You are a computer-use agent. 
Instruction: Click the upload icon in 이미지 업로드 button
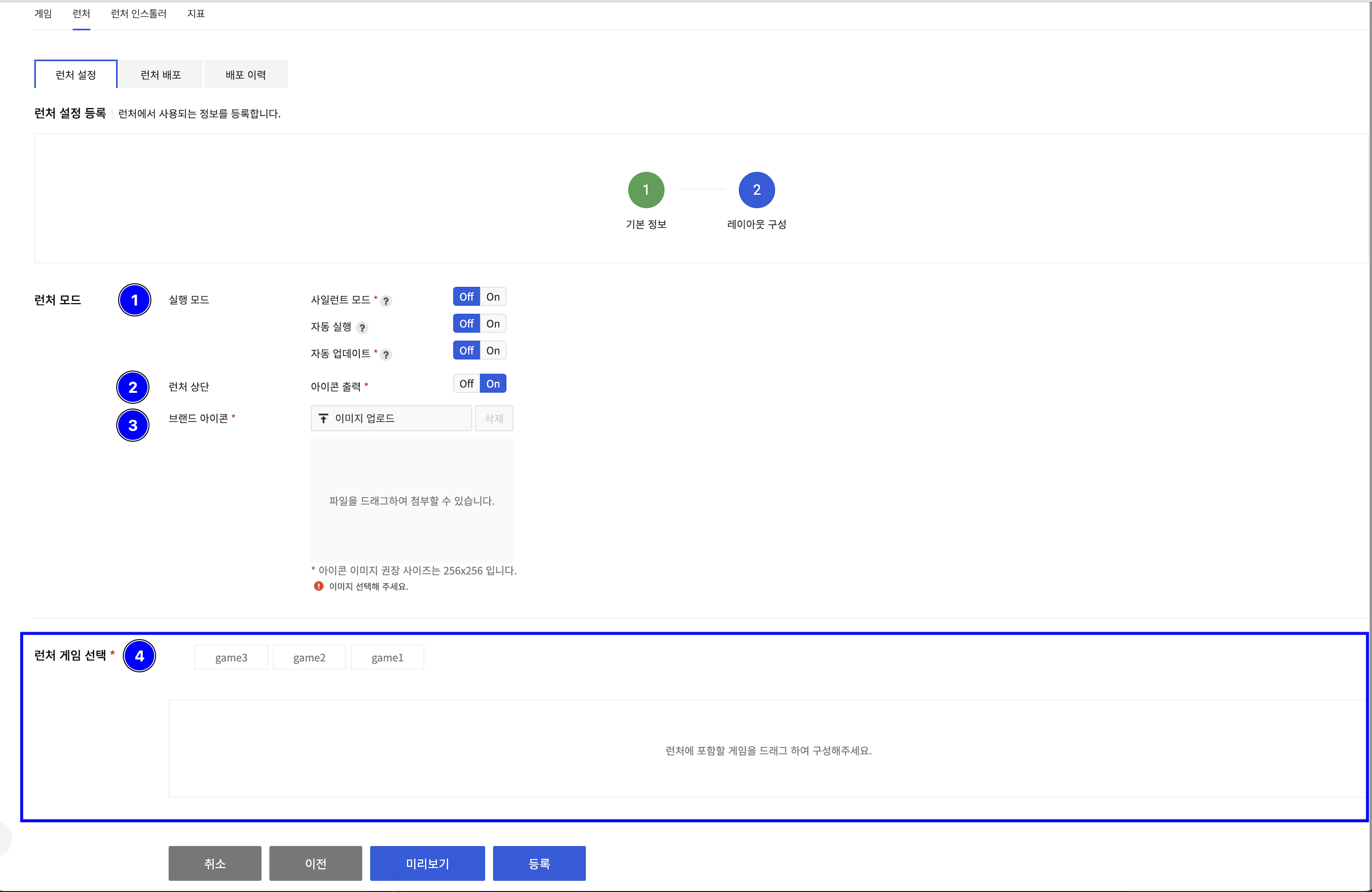point(323,418)
